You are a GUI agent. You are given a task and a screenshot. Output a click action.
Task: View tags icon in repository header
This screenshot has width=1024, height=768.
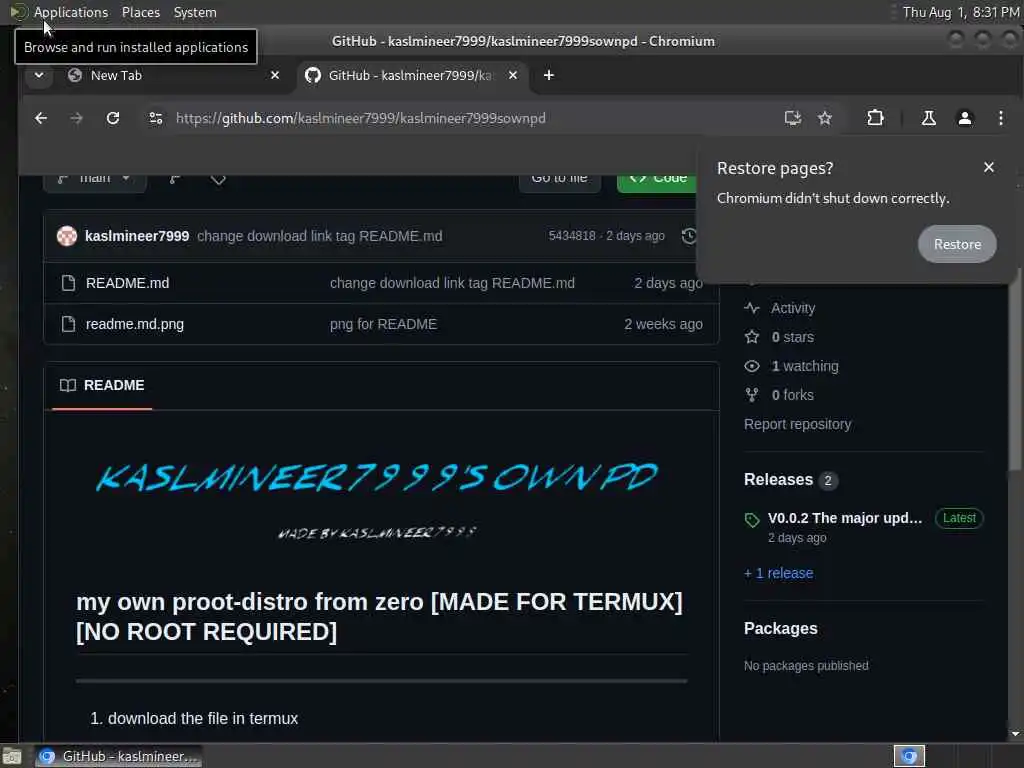click(218, 179)
